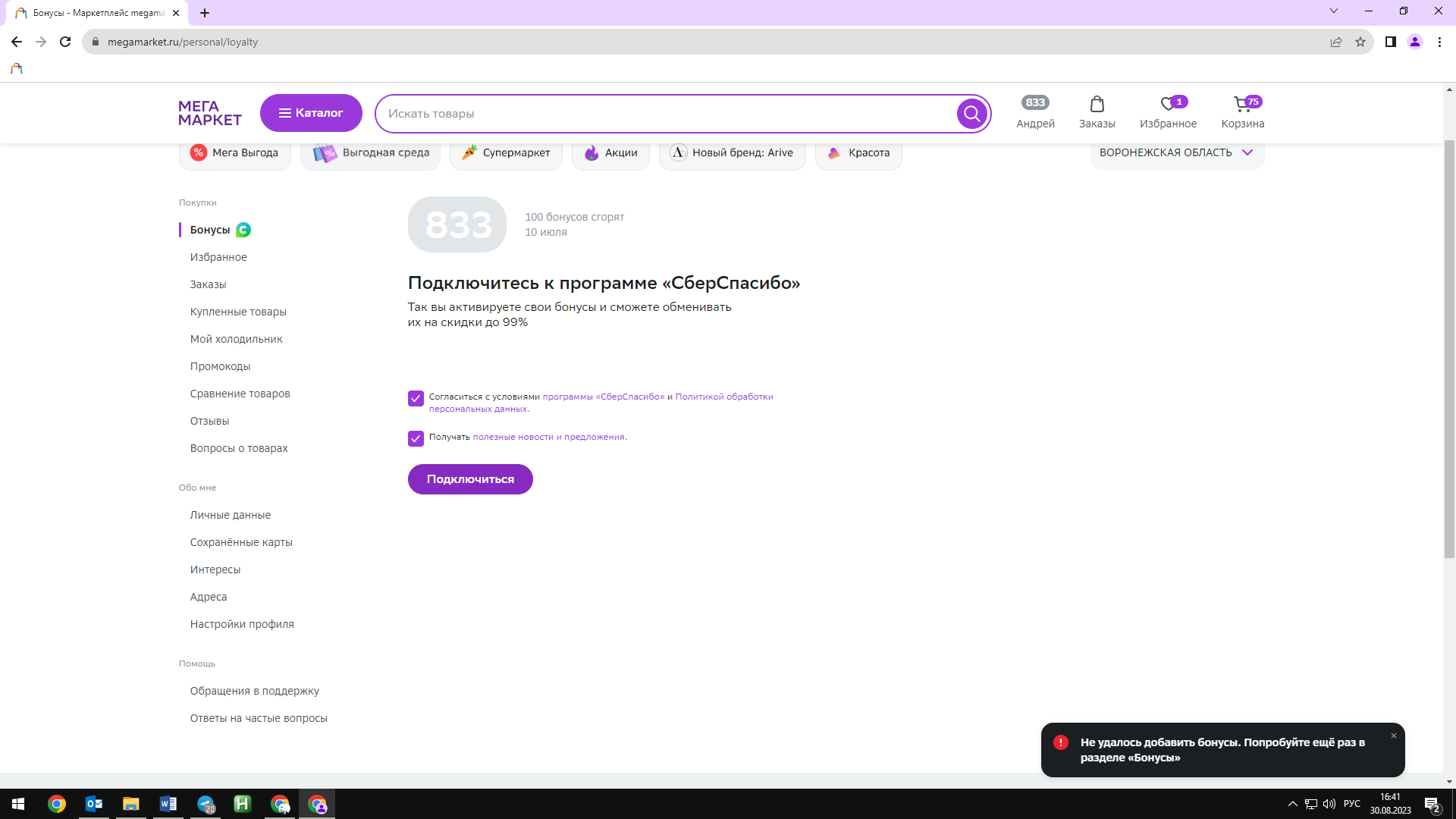Click the Подключиться button
The height and width of the screenshot is (819, 1456).
point(470,479)
